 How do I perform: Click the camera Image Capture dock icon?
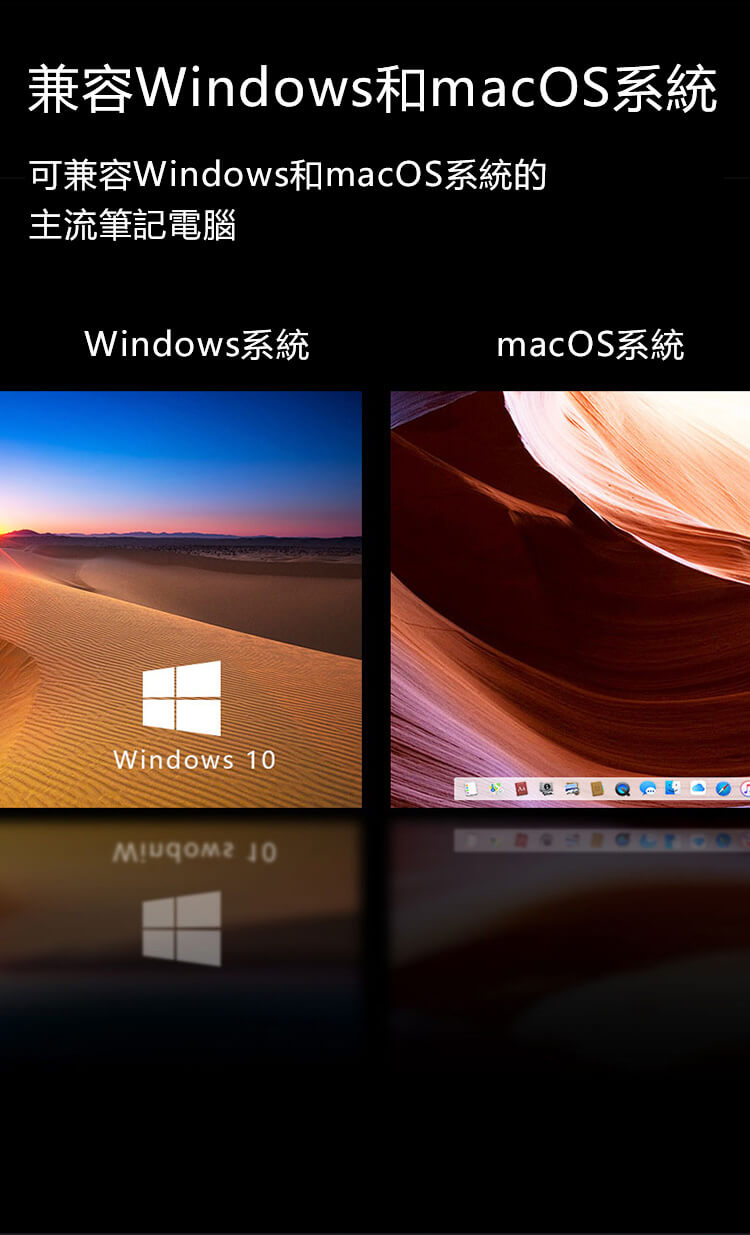point(546,790)
